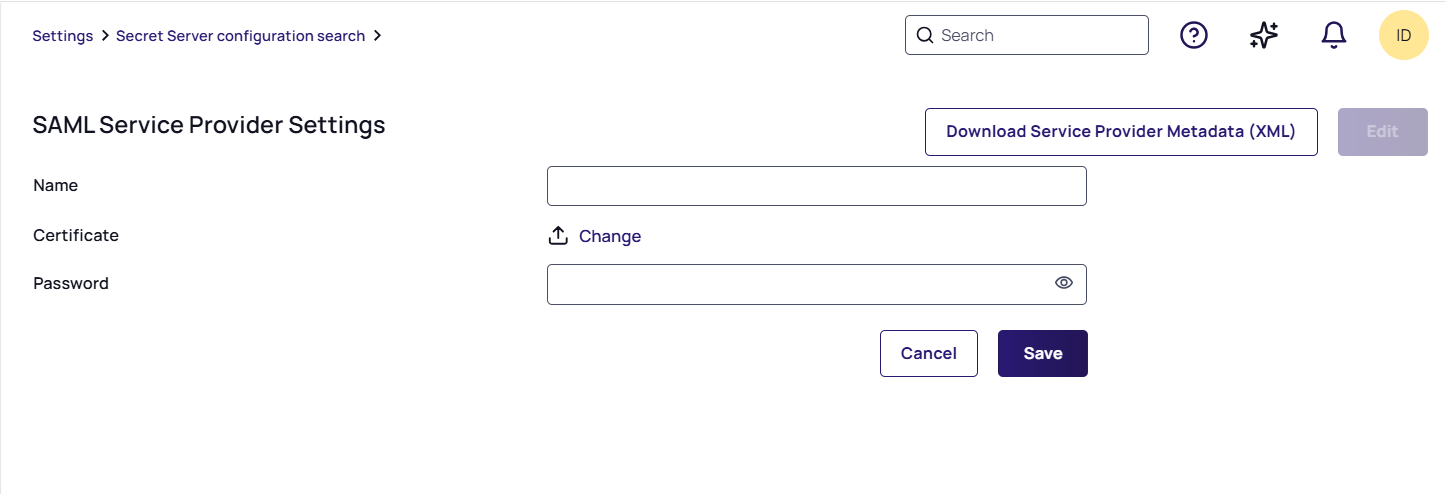Open the help question mark icon
The height and width of the screenshot is (494, 1446).
click(1194, 35)
